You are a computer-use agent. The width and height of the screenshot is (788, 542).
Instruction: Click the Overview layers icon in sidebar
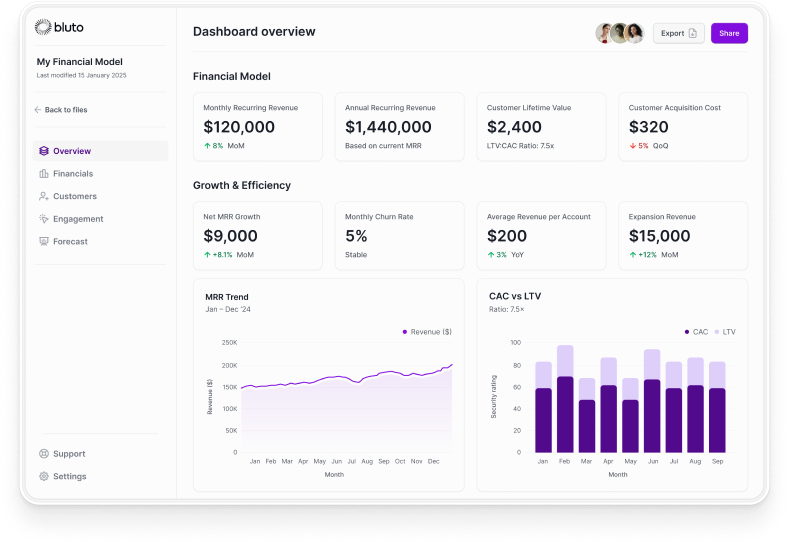[x=43, y=151]
